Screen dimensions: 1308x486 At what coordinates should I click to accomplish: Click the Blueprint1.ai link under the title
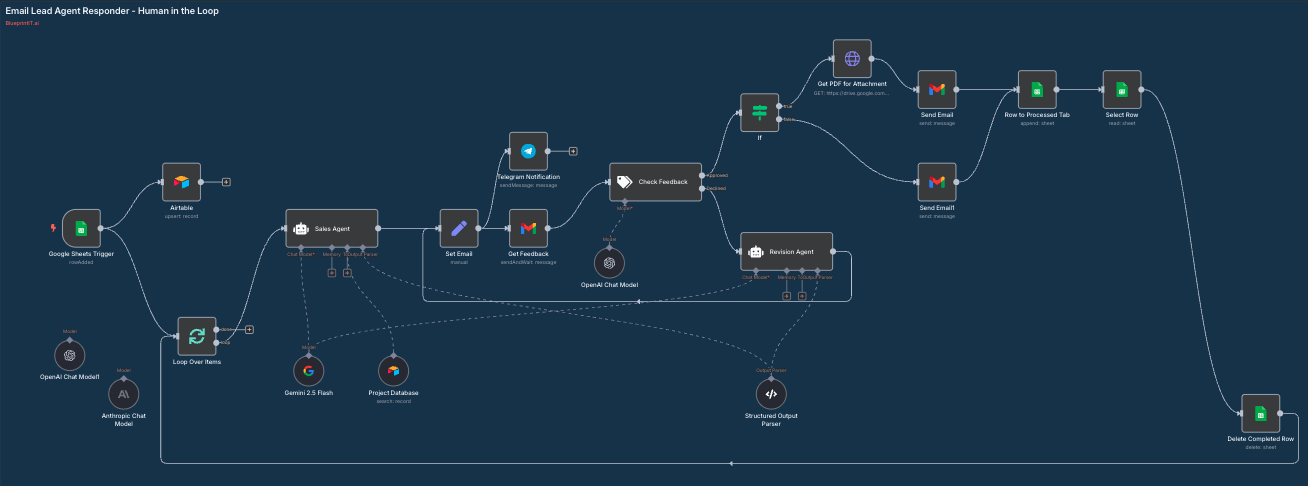click(x=22, y=22)
